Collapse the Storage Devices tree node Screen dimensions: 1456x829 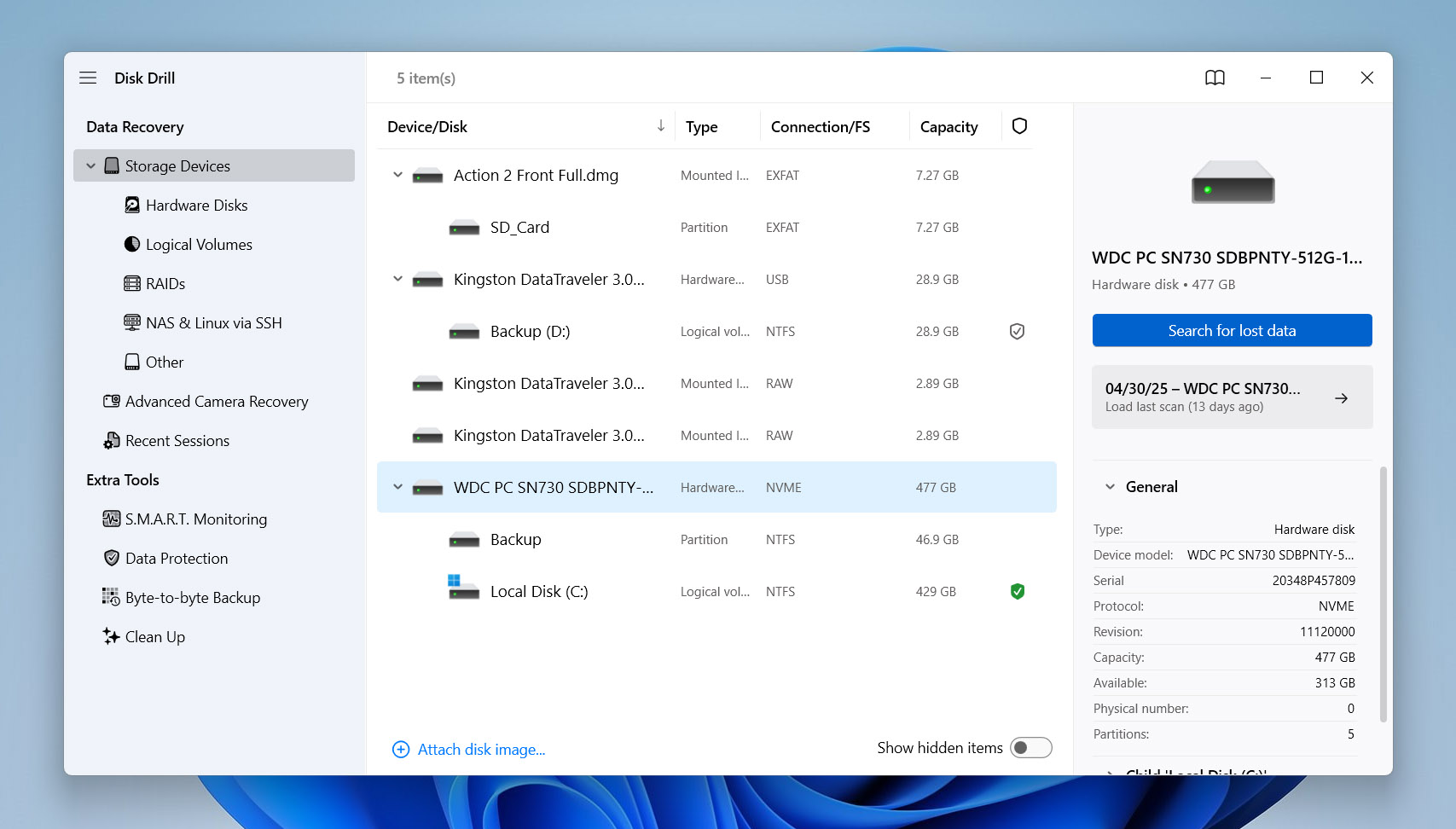90,166
